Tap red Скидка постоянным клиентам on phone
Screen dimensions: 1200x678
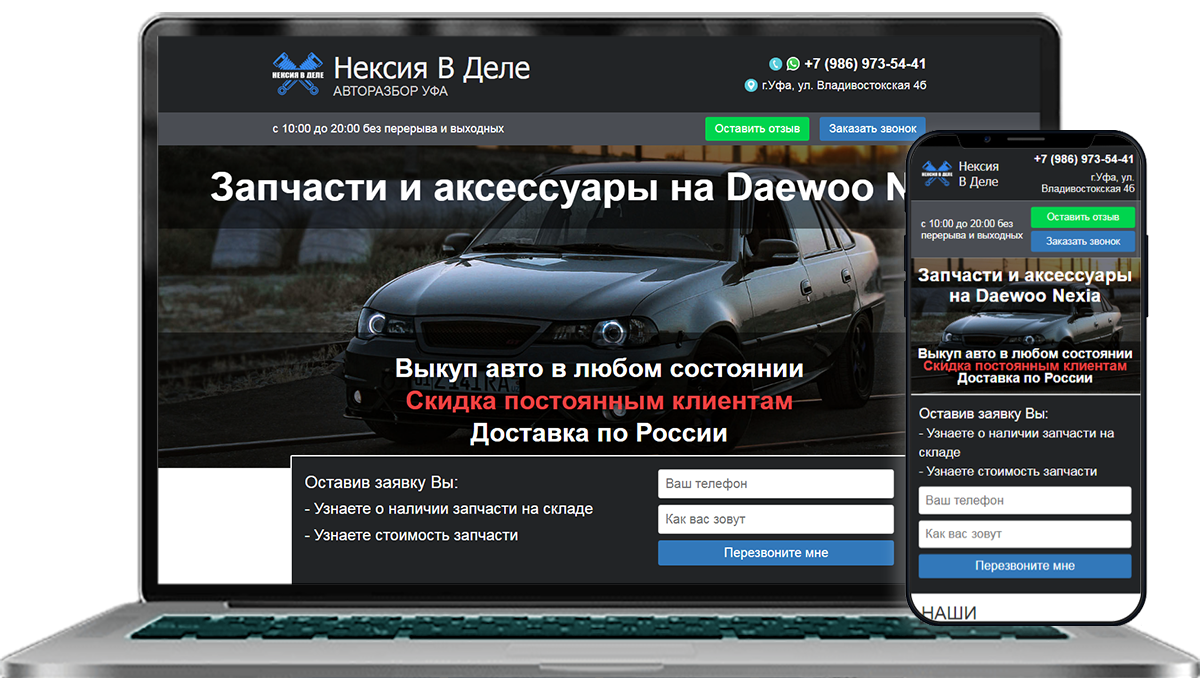point(1025,366)
